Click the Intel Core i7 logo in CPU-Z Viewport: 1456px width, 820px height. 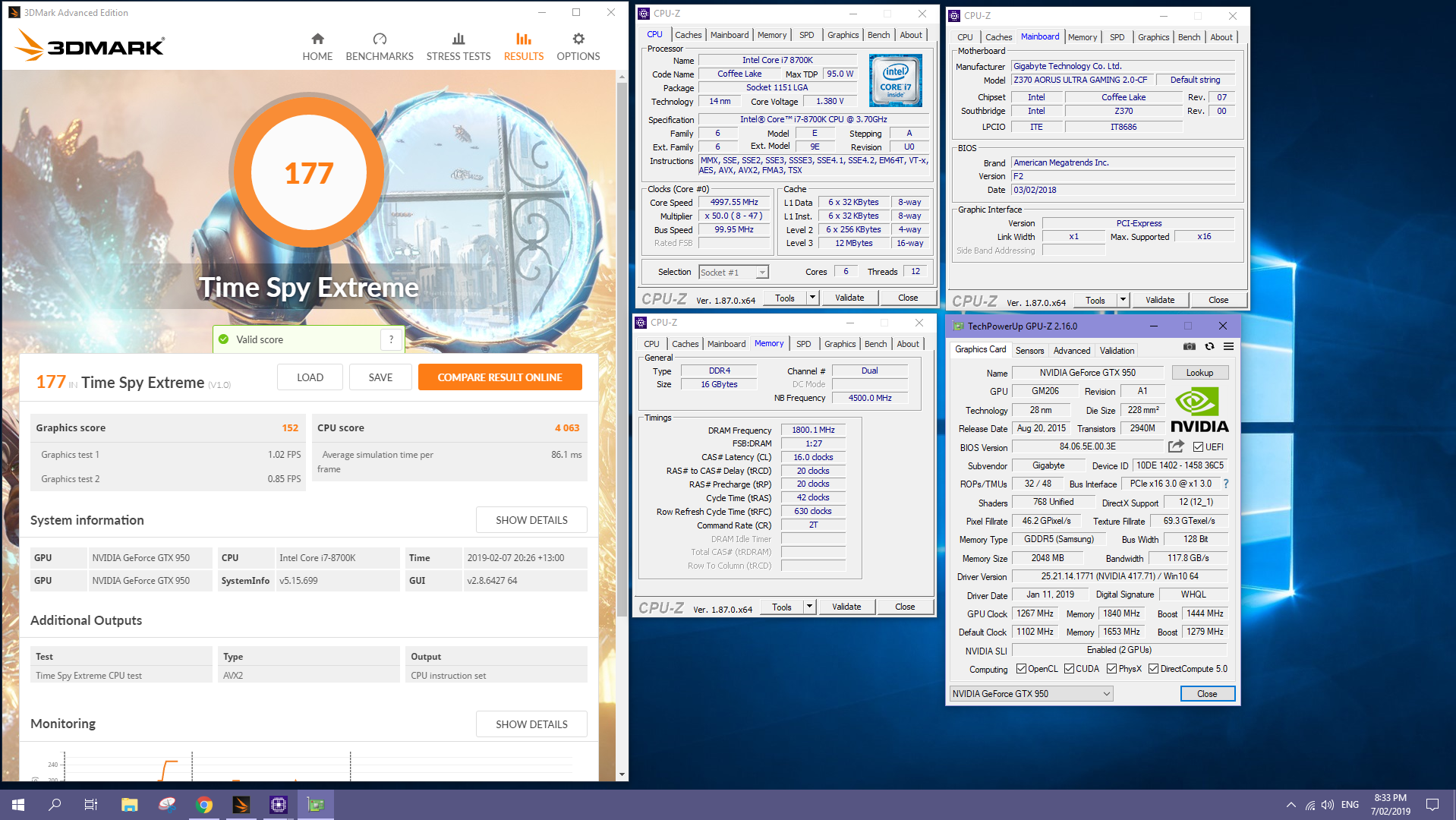click(x=896, y=80)
